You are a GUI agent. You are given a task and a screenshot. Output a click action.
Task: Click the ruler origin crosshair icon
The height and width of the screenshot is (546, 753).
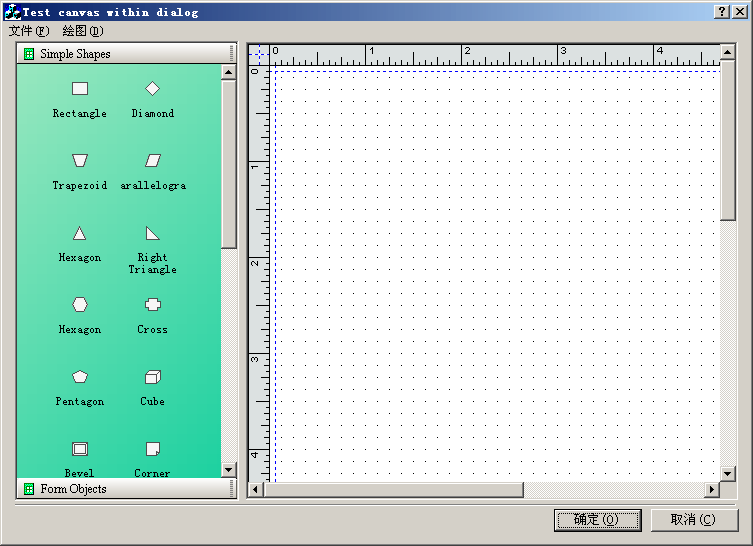pos(259,54)
